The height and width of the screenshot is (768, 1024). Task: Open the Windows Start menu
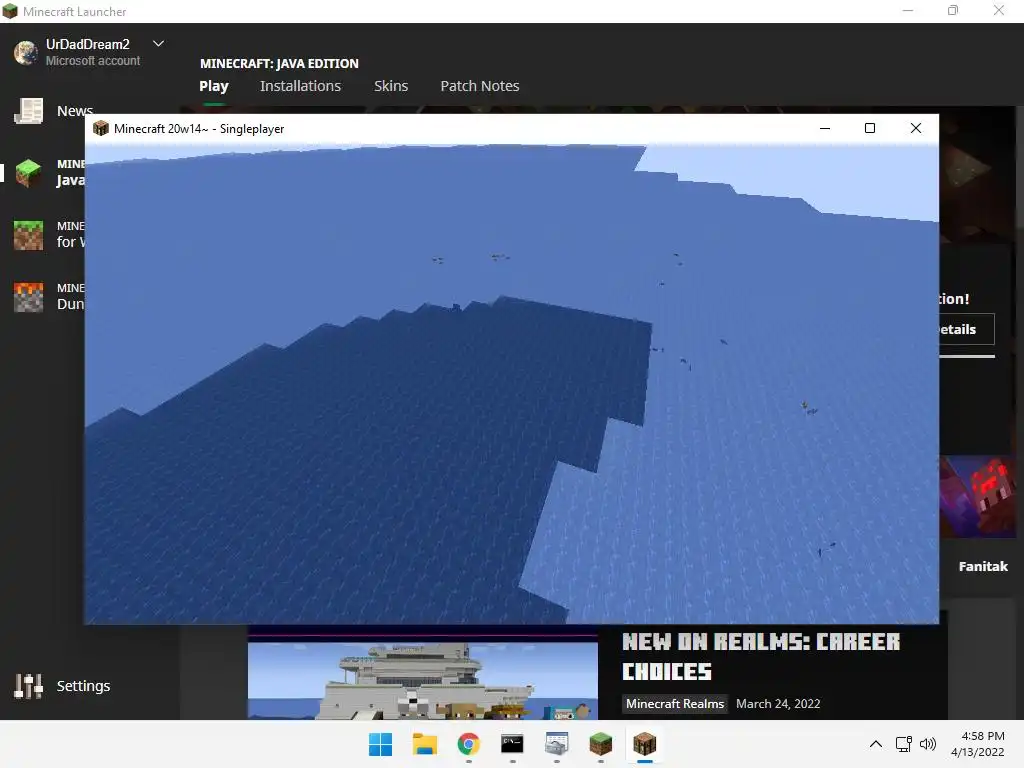pyautogui.click(x=381, y=744)
